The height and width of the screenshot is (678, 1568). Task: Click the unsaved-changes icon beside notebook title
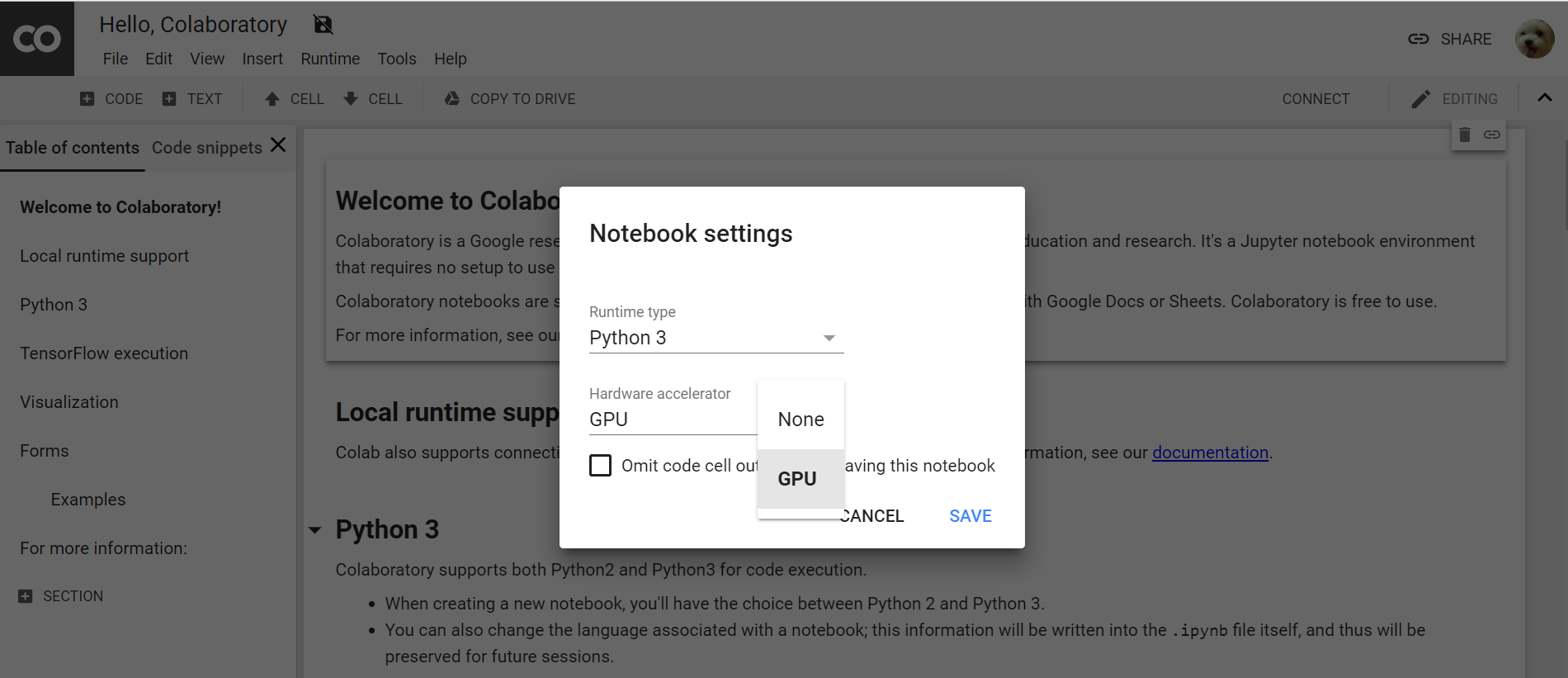(x=324, y=25)
